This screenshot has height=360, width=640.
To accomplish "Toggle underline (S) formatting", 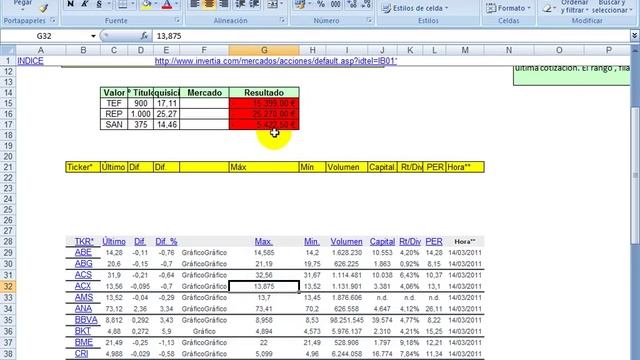I will 99,4.
